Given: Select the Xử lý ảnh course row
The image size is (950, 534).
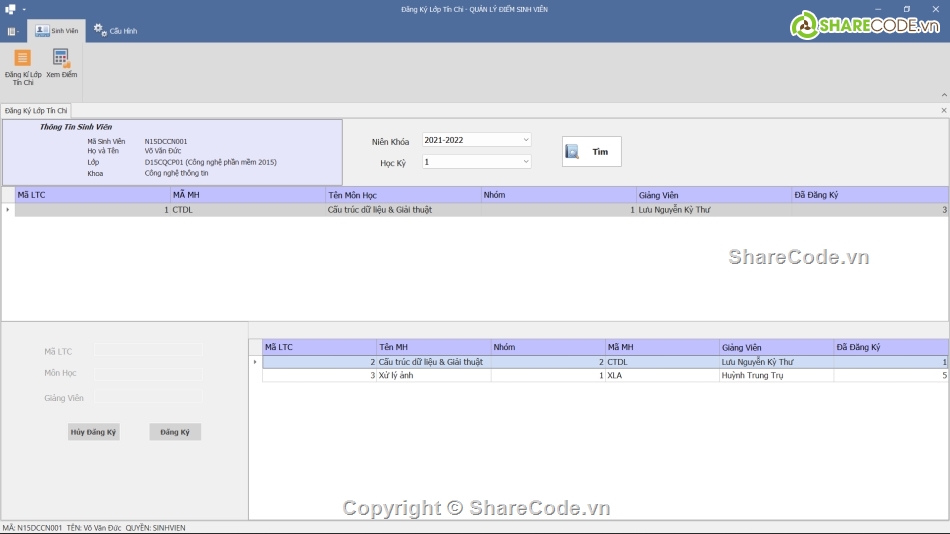Looking at the screenshot, I should pos(430,376).
